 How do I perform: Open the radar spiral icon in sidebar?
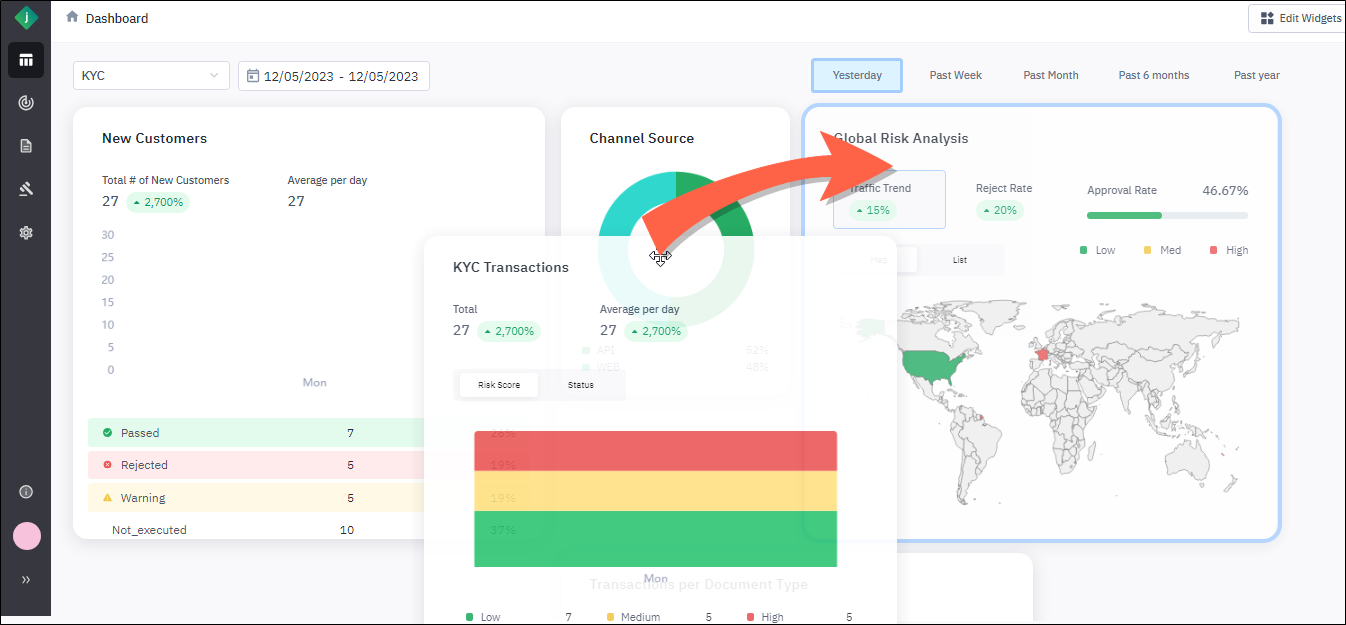click(x=26, y=103)
